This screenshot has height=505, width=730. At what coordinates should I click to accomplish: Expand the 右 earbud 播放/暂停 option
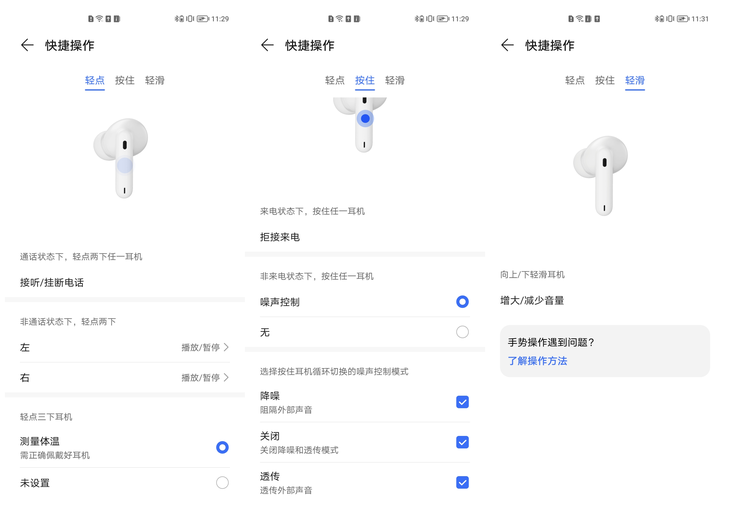point(205,378)
